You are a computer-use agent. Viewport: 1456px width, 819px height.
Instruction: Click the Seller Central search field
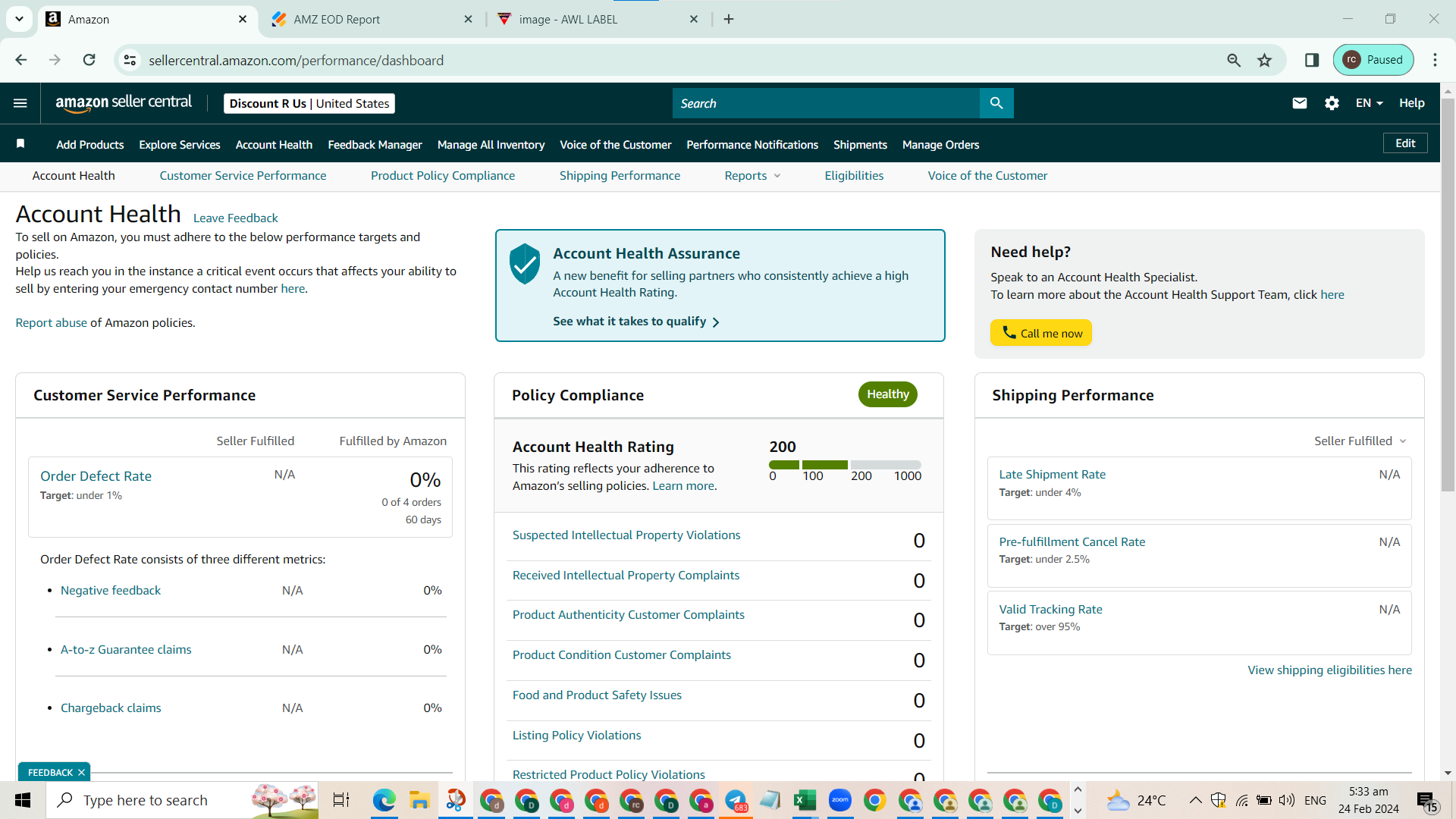826,103
